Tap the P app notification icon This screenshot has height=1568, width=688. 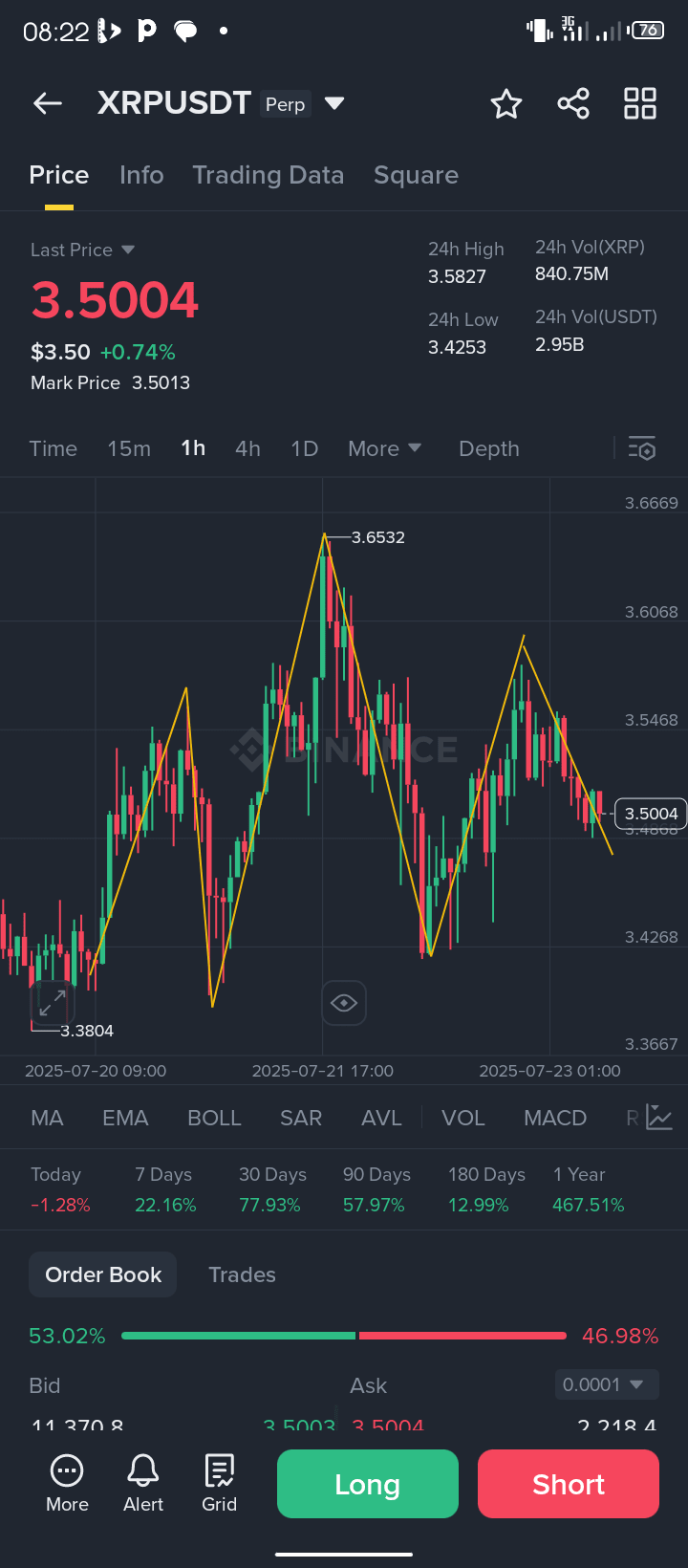coord(146,31)
